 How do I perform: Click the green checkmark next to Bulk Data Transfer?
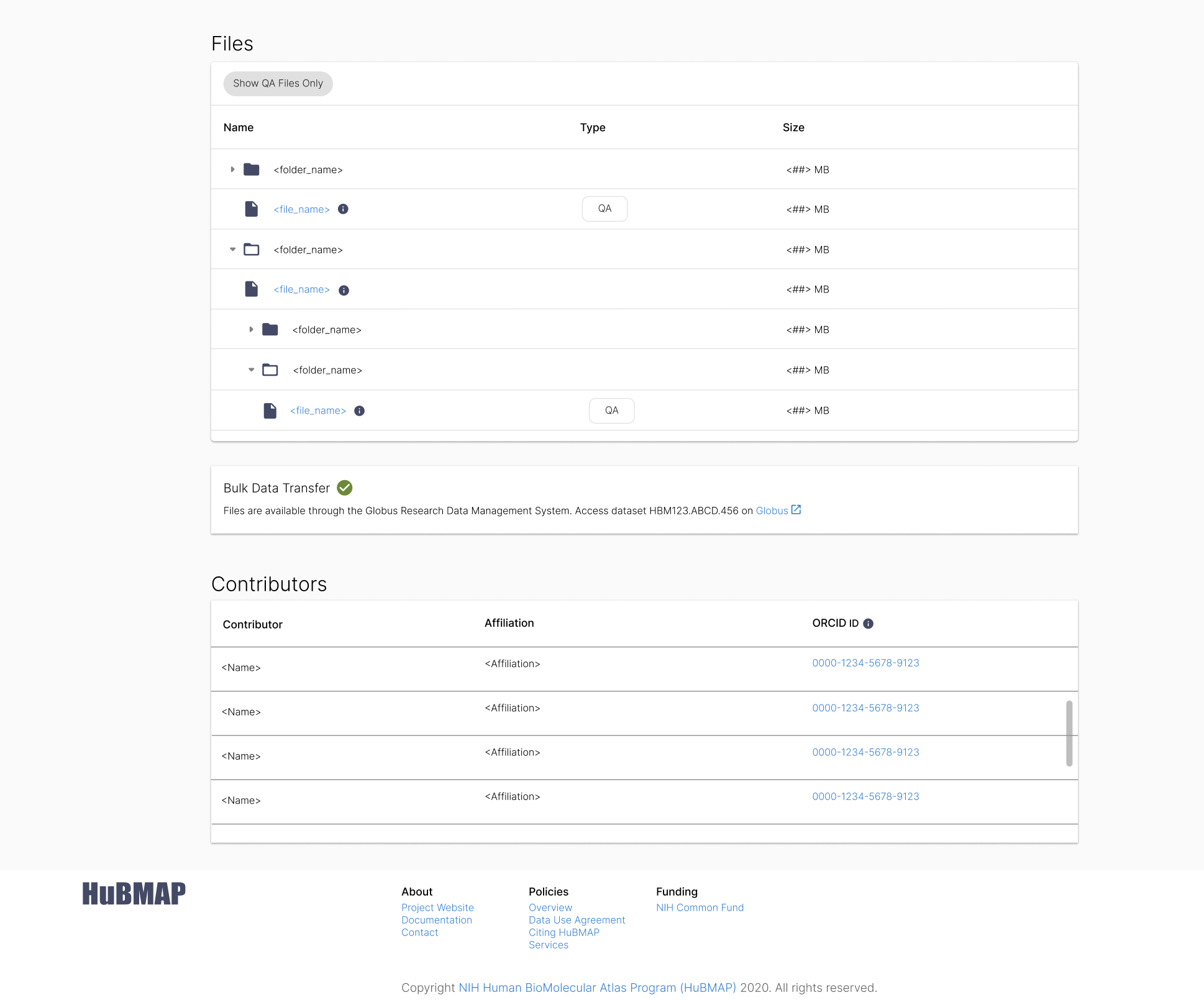pos(345,488)
